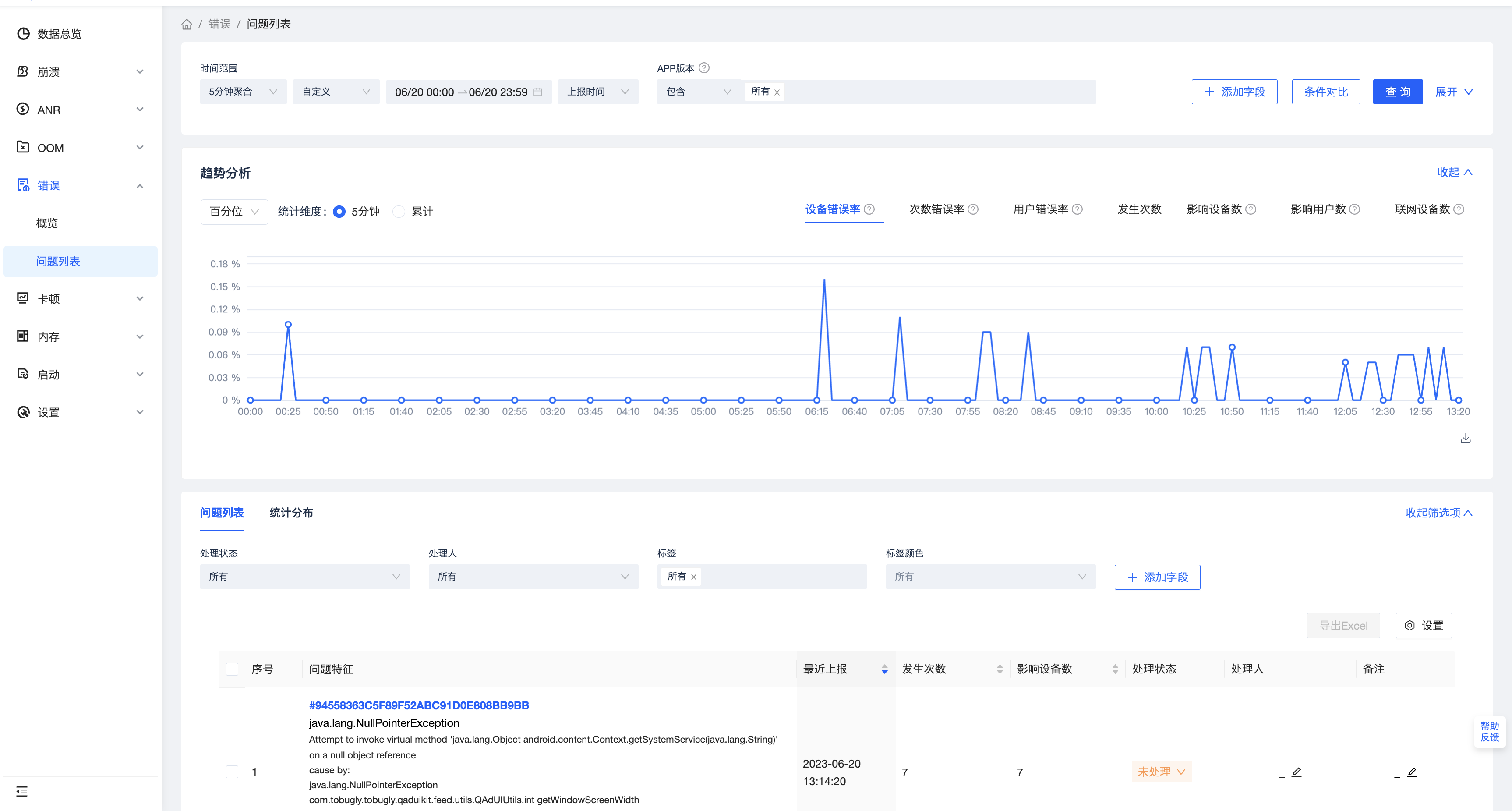Open the 百分位 dropdown
The image size is (1512, 811).
pos(234,212)
